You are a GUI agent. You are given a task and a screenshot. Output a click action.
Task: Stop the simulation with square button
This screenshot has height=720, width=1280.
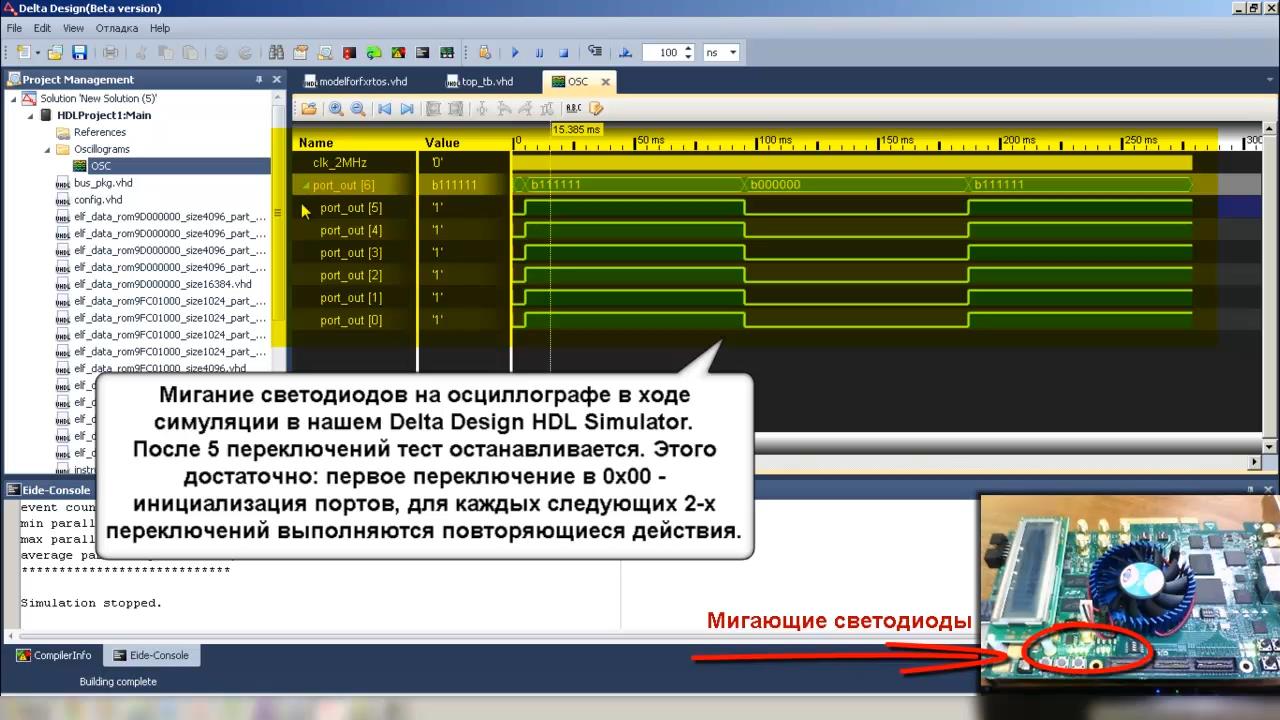pyautogui.click(x=563, y=53)
